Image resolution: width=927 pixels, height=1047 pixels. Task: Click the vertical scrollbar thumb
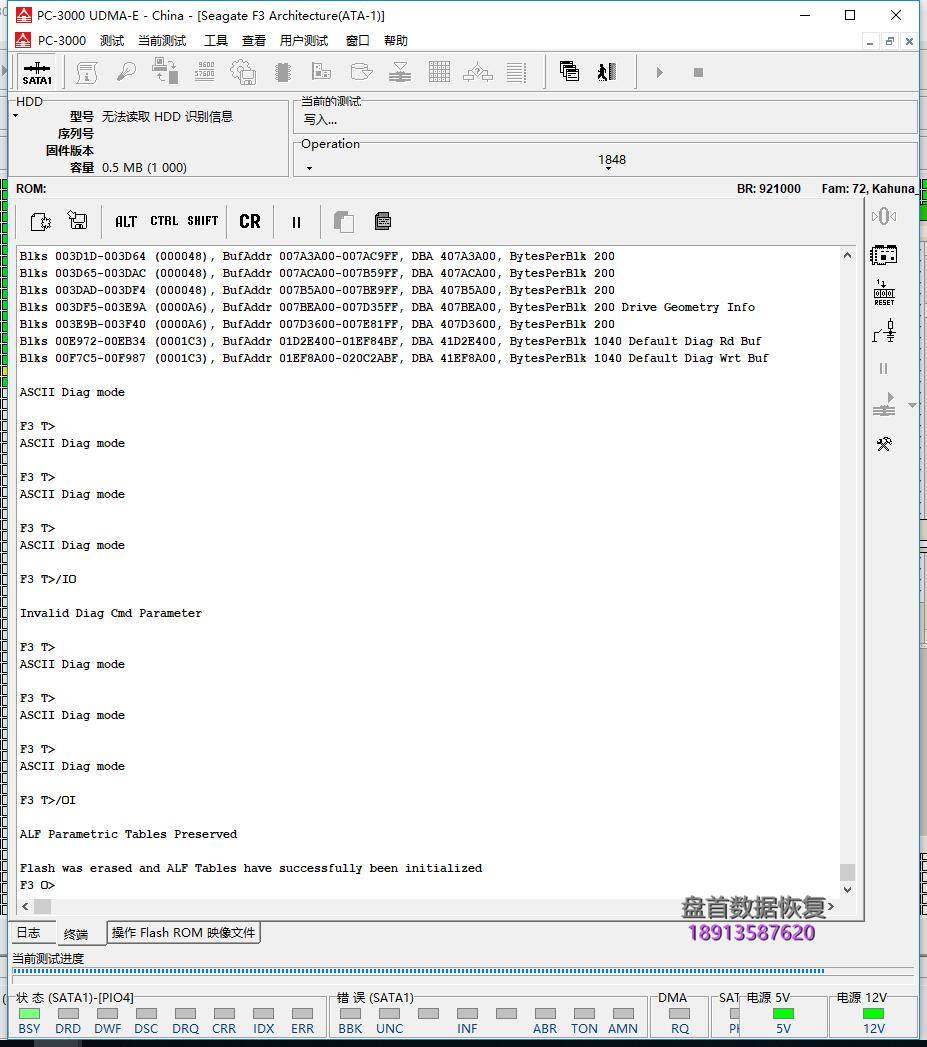(847, 872)
